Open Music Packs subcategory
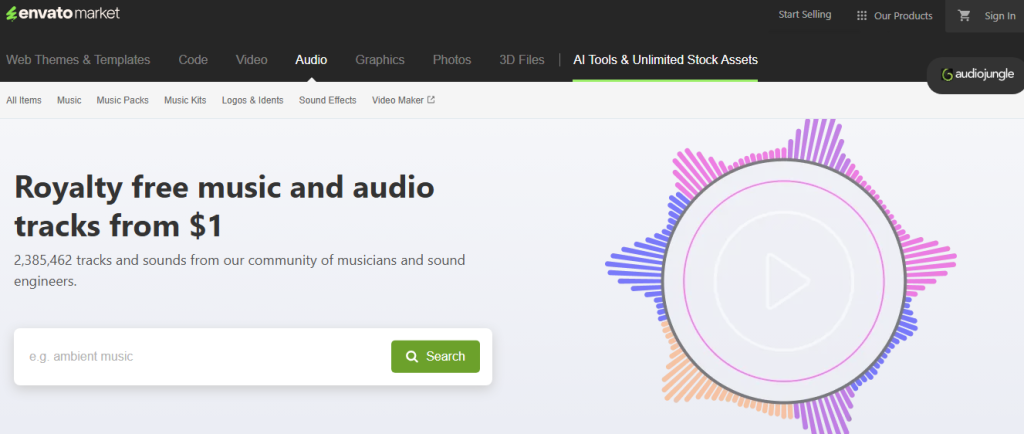This screenshot has height=434, width=1024. click(123, 100)
